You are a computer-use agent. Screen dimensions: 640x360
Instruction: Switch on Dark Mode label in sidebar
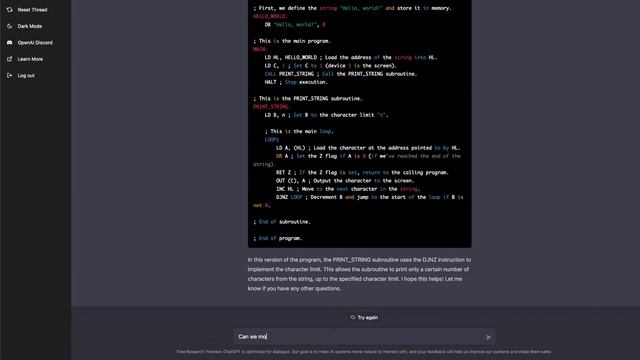pos(30,26)
